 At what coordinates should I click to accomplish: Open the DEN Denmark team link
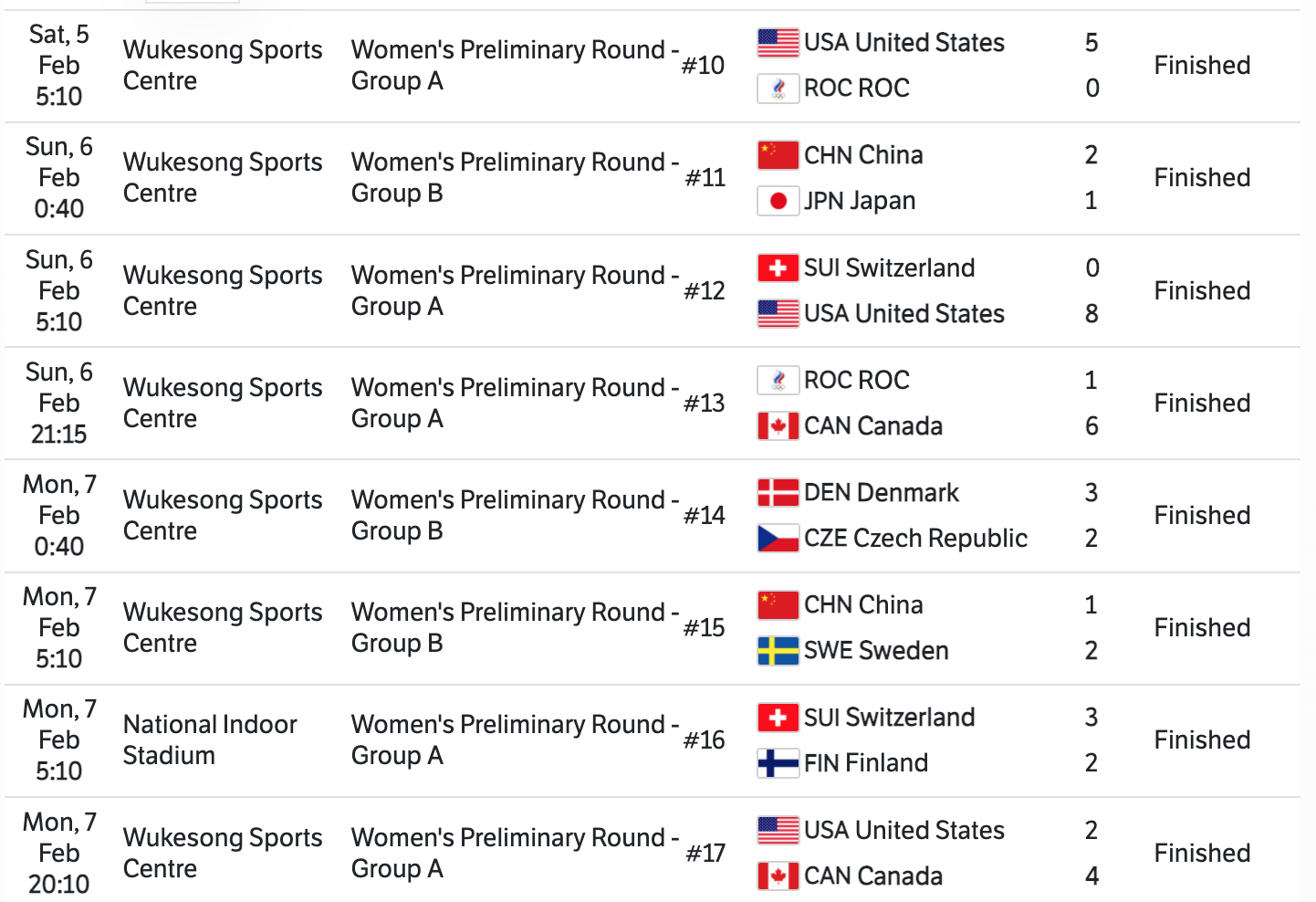pyautogui.click(x=881, y=493)
